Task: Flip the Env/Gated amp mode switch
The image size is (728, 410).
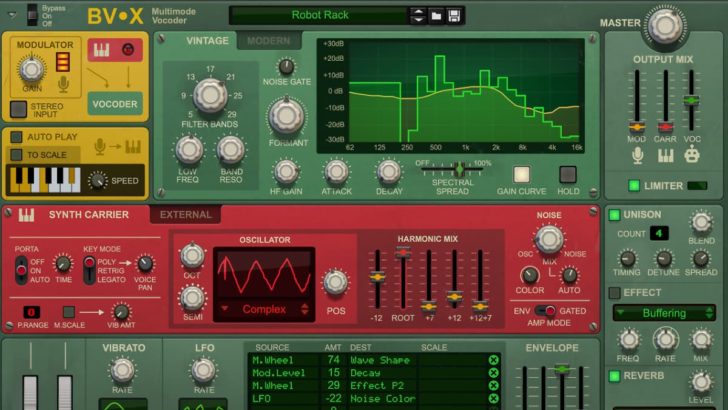Action: [545, 311]
